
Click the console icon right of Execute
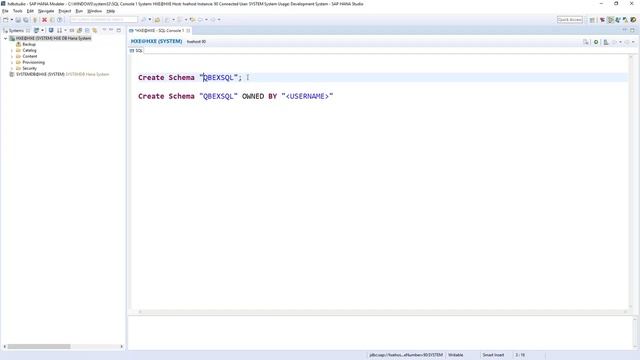[x=606, y=42]
